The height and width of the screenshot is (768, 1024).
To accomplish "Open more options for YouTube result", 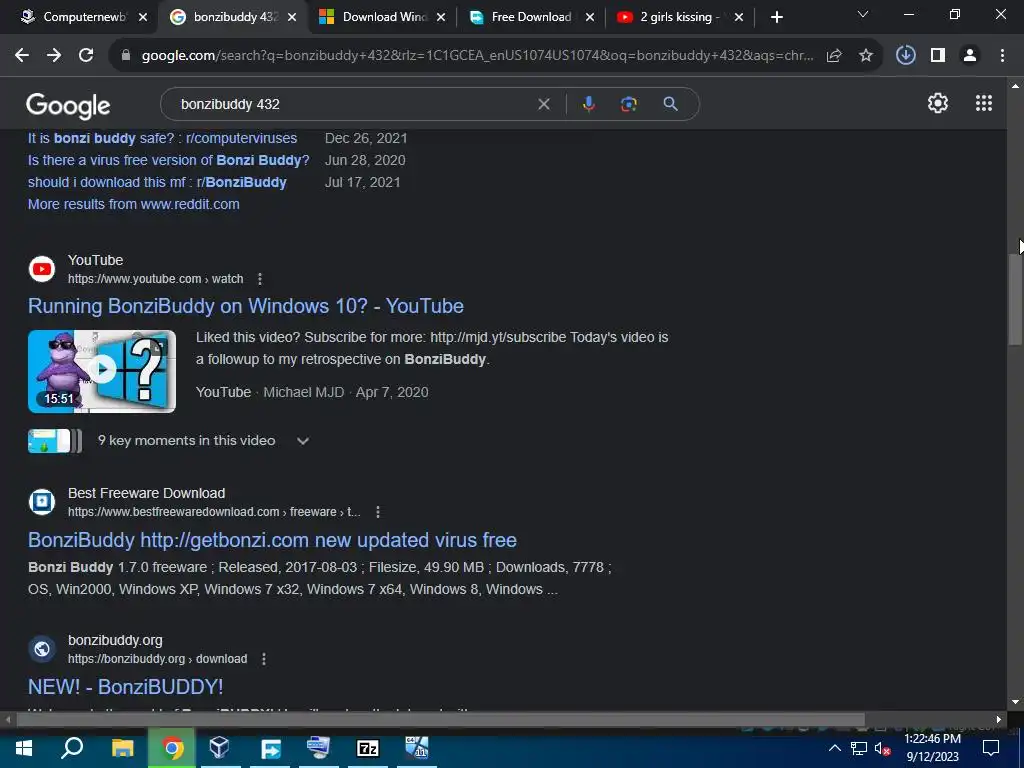I will click(x=260, y=279).
